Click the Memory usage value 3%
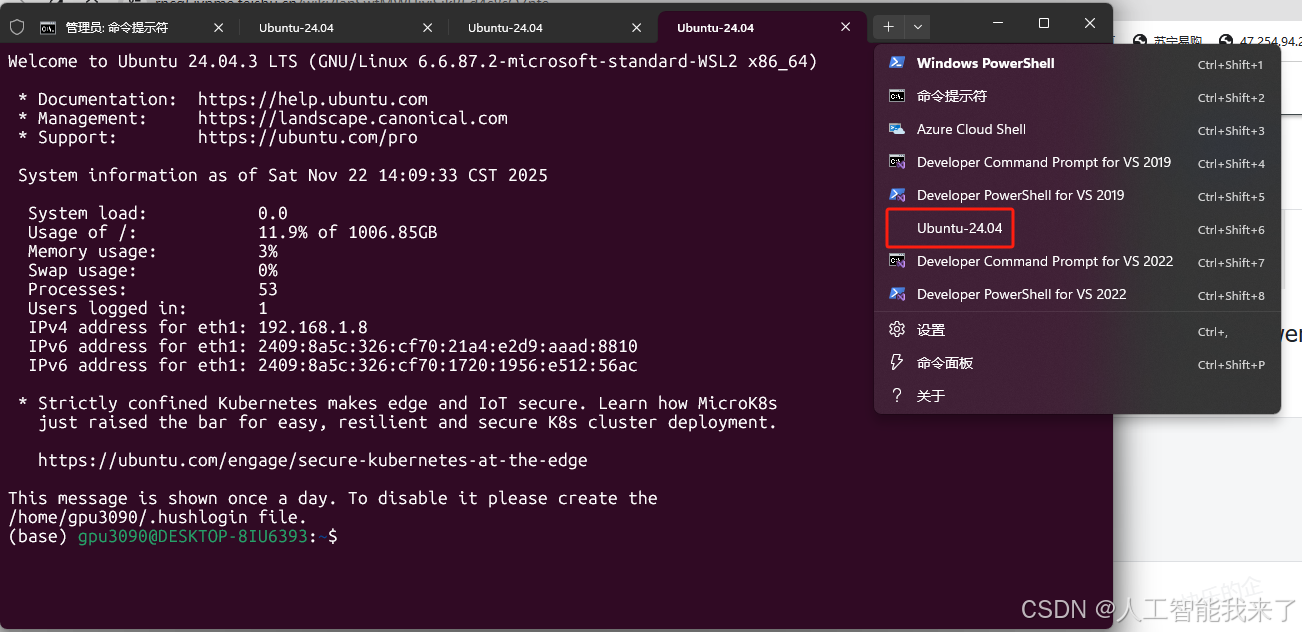Image resolution: width=1302 pixels, height=632 pixels. pyautogui.click(x=268, y=251)
